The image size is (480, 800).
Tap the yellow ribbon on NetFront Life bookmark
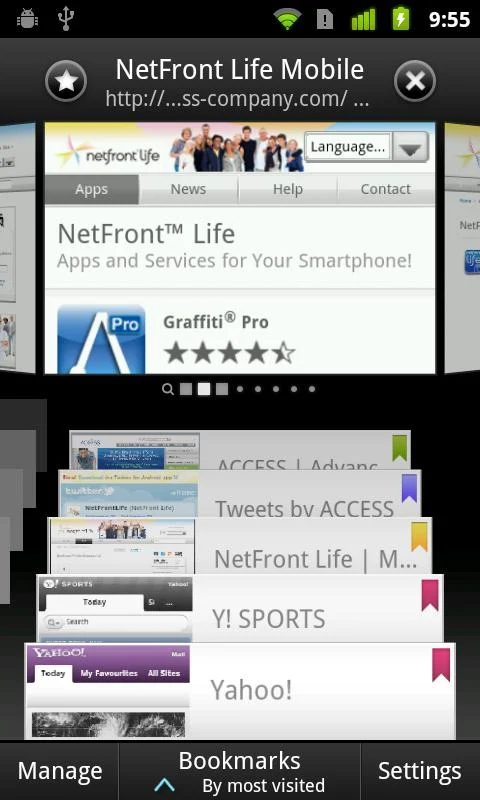(x=419, y=537)
